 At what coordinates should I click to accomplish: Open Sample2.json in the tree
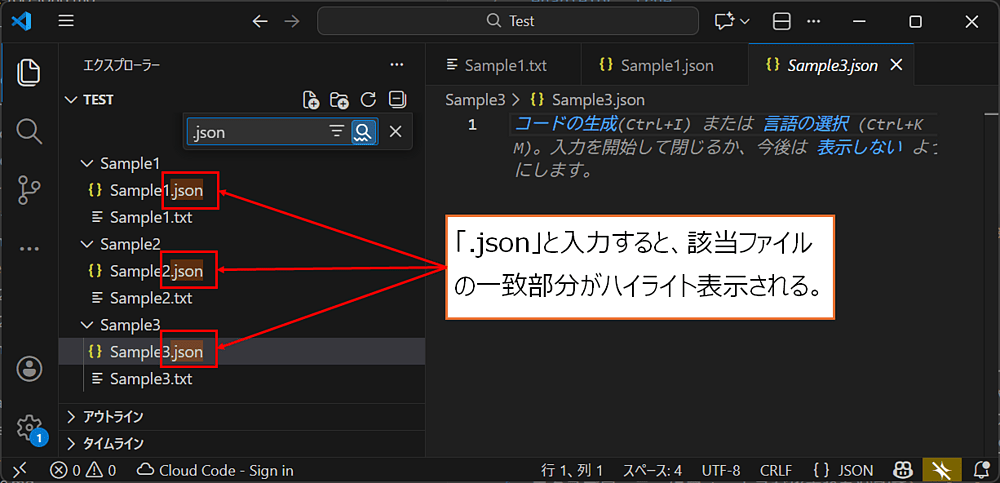pyautogui.click(x=156, y=271)
